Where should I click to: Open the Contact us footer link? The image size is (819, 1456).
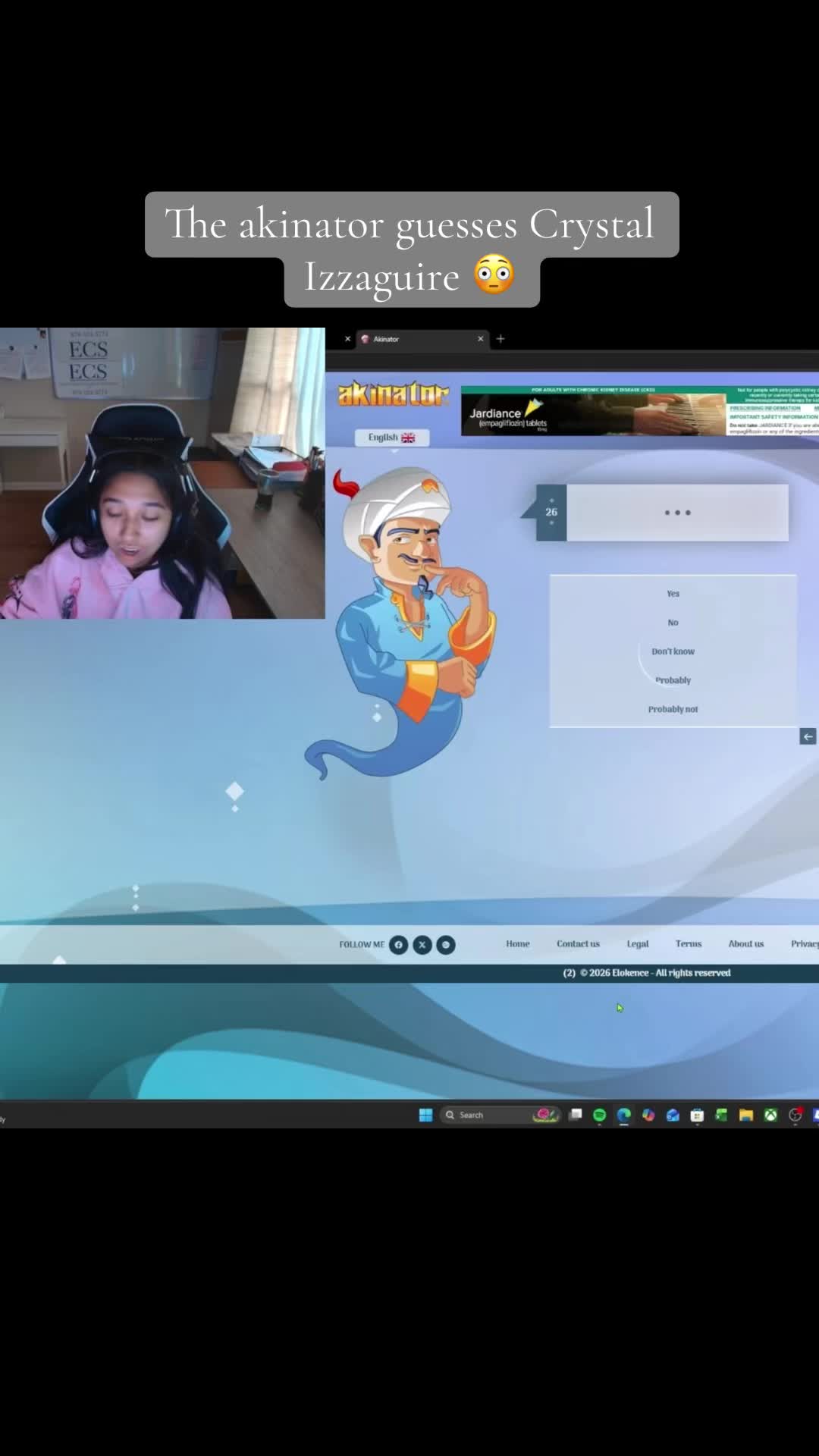(578, 944)
